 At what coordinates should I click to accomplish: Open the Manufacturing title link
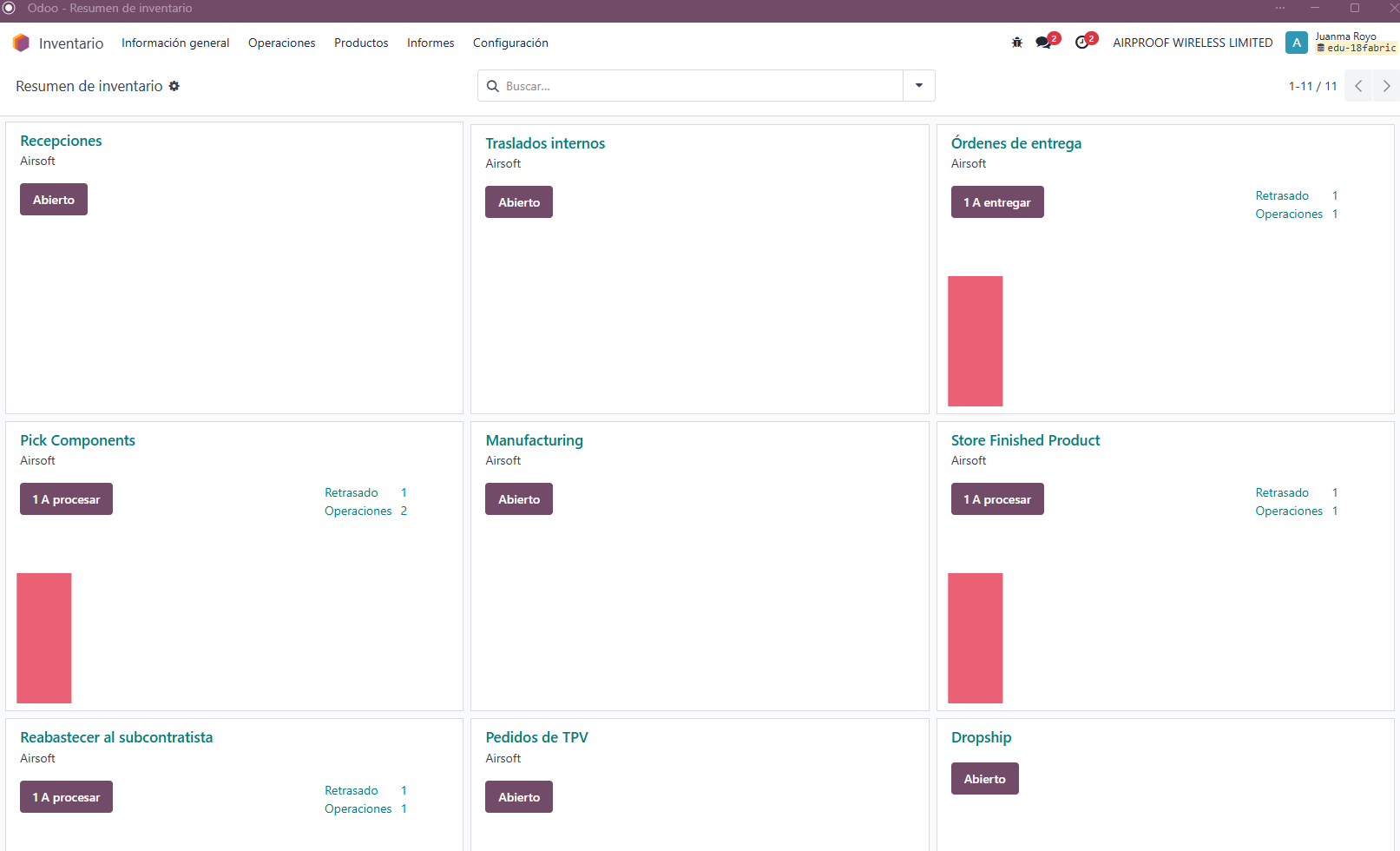534,440
